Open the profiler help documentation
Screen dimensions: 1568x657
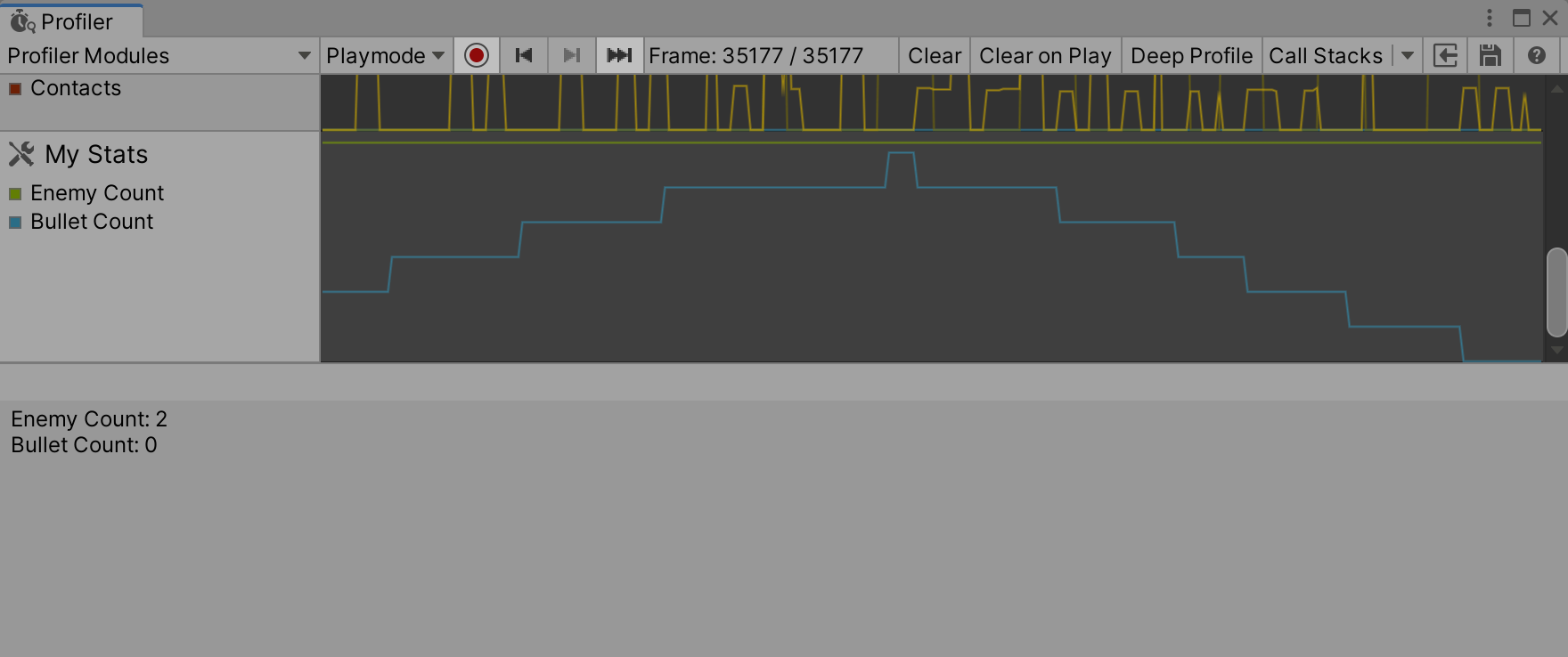1537,54
